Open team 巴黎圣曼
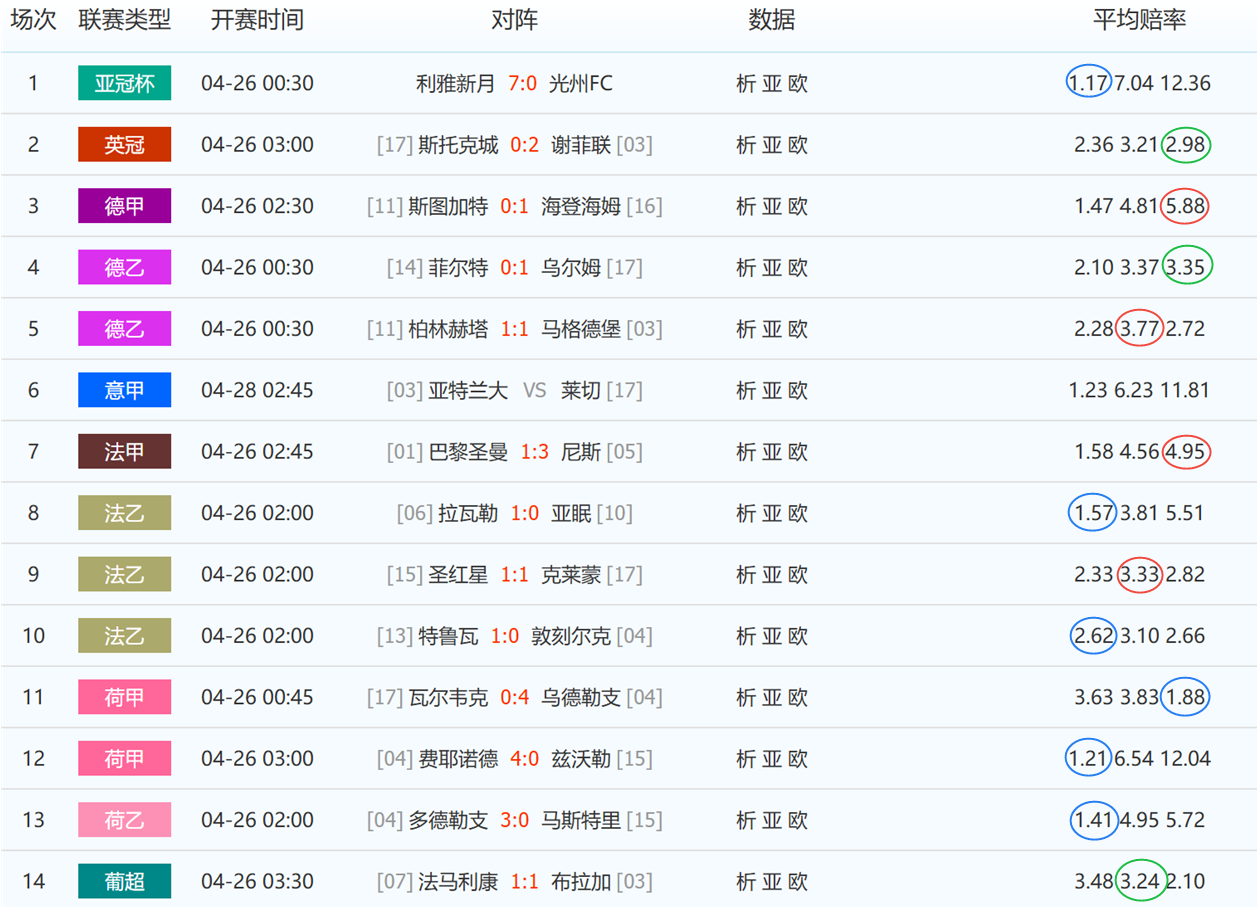Screen dimensions: 1257x907 tap(468, 451)
